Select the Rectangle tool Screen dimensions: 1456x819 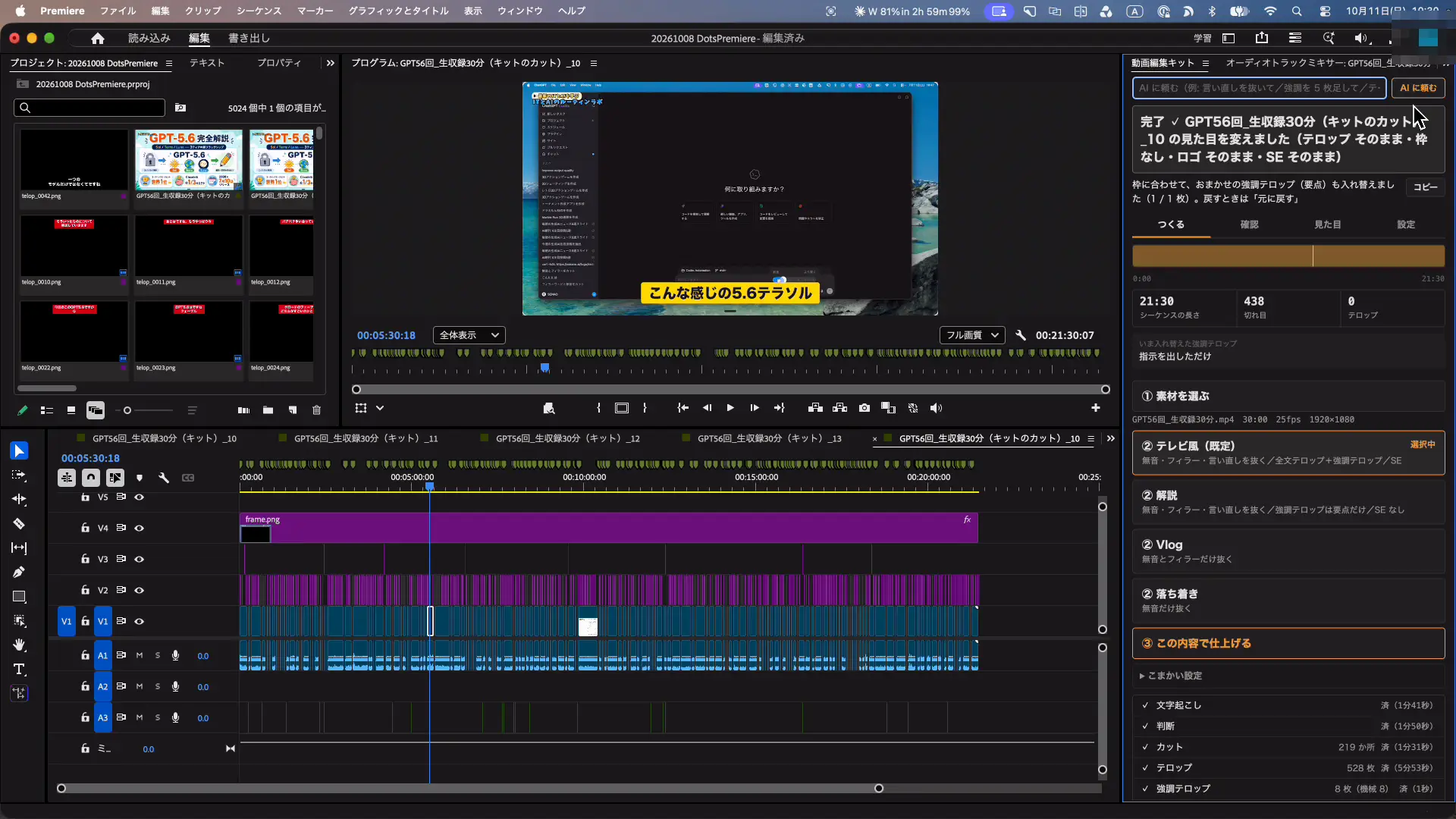coord(19,597)
